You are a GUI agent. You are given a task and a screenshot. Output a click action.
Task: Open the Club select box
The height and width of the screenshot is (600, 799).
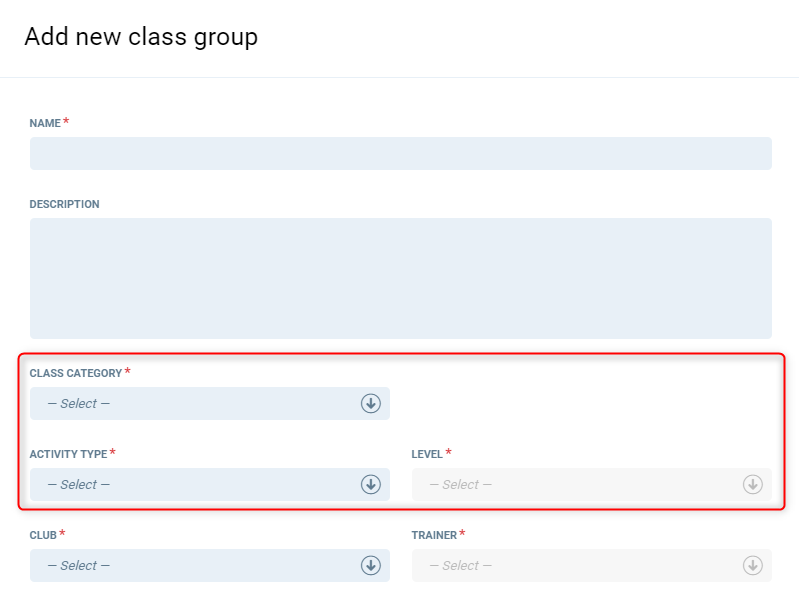[x=195, y=565]
